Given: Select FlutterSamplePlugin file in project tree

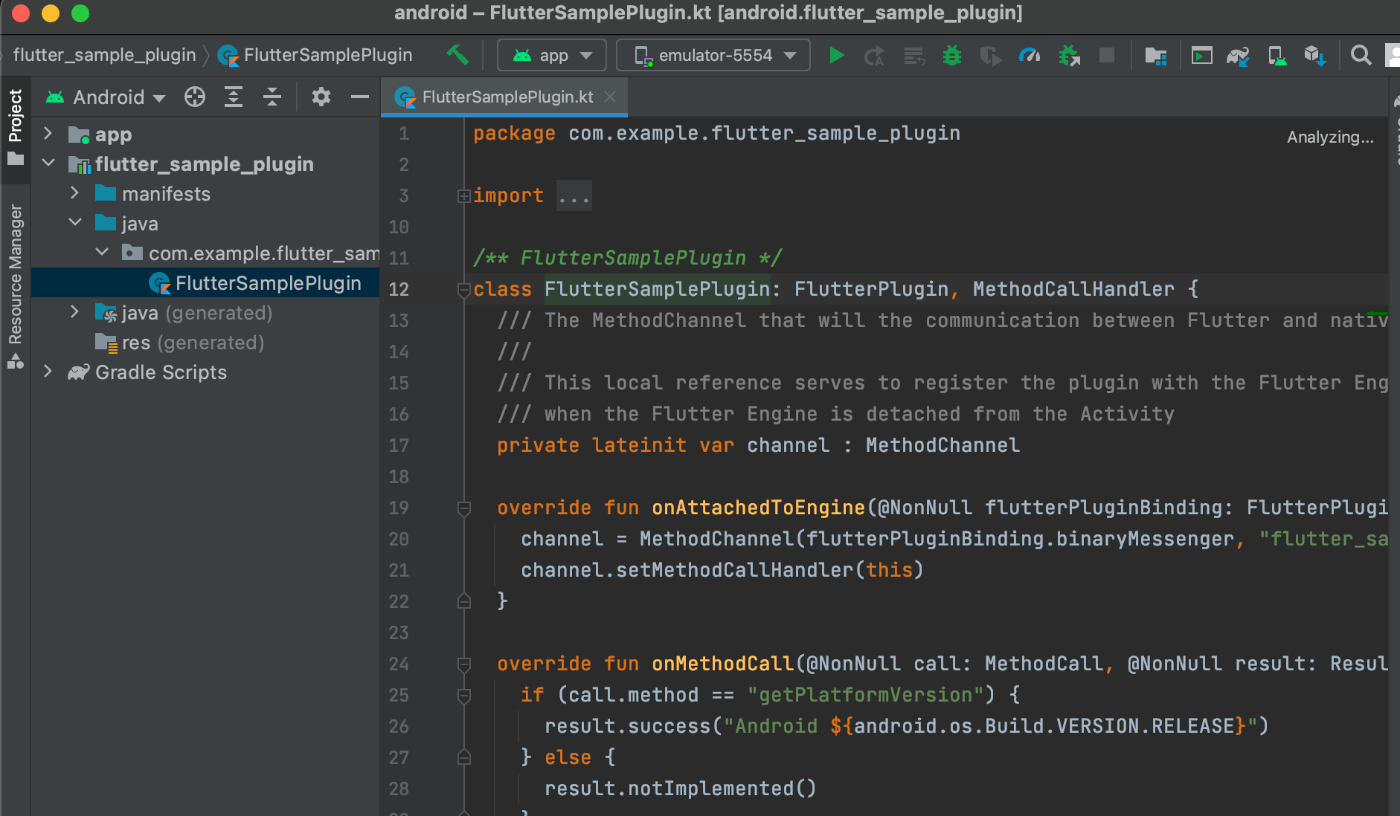Looking at the screenshot, I should pos(268,283).
